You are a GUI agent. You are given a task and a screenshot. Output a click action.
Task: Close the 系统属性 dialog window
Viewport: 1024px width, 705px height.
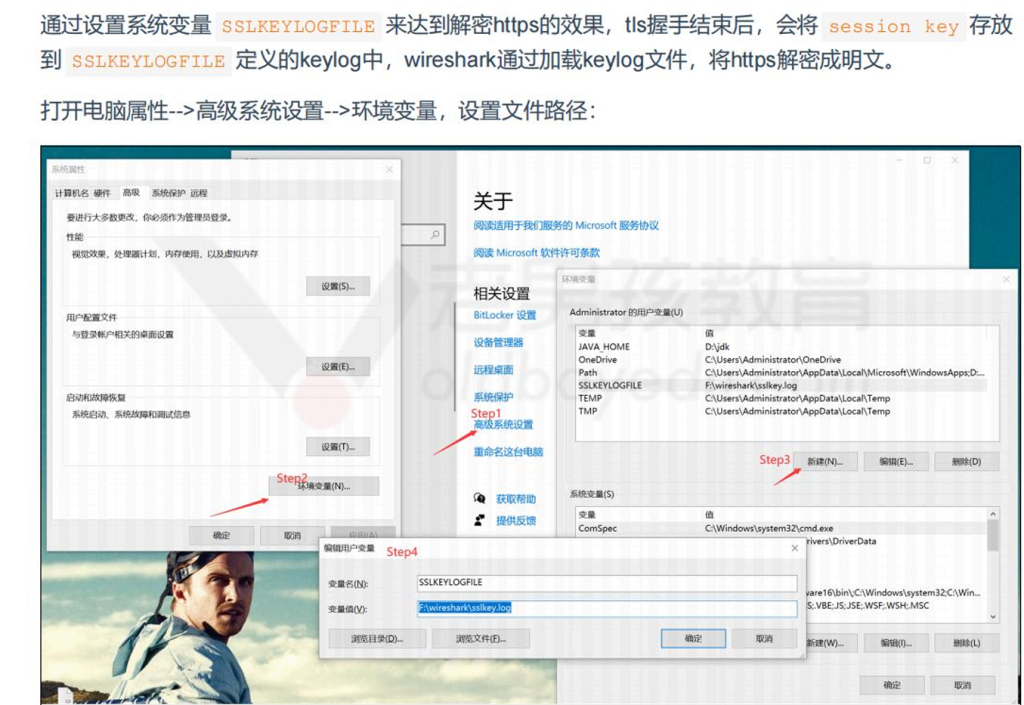[389, 170]
